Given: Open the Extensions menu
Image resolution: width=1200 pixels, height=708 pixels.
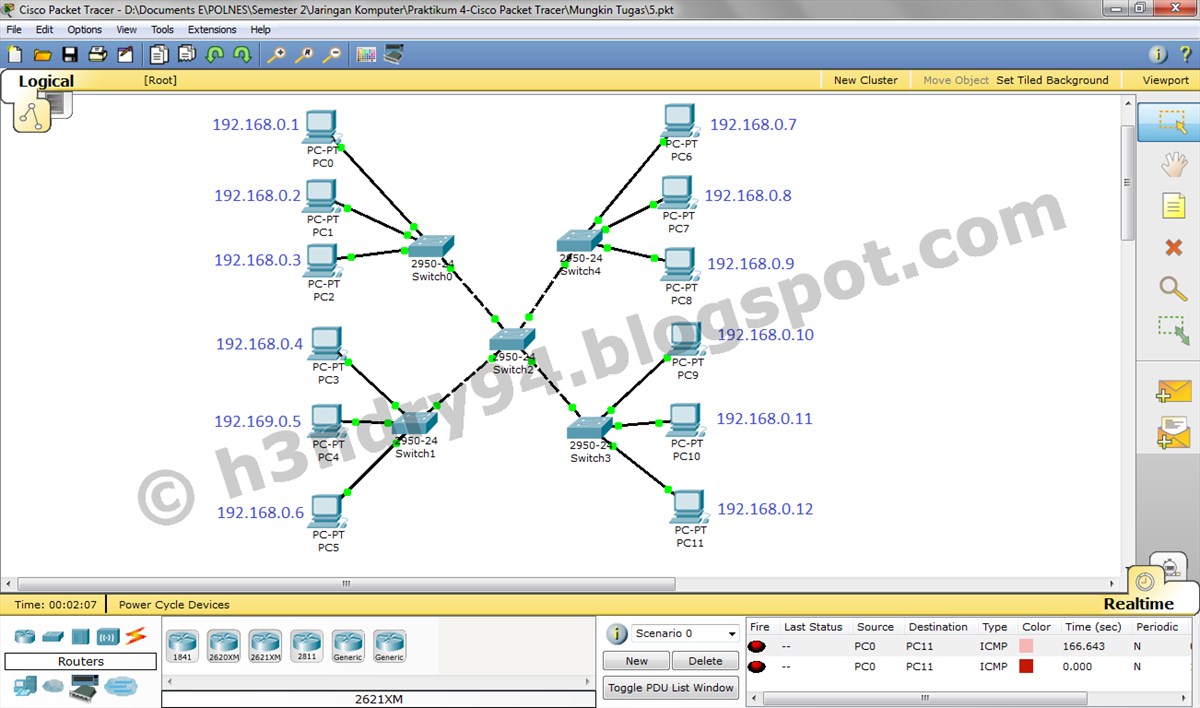Looking at the screenshot, I should (x=211, y=29).
